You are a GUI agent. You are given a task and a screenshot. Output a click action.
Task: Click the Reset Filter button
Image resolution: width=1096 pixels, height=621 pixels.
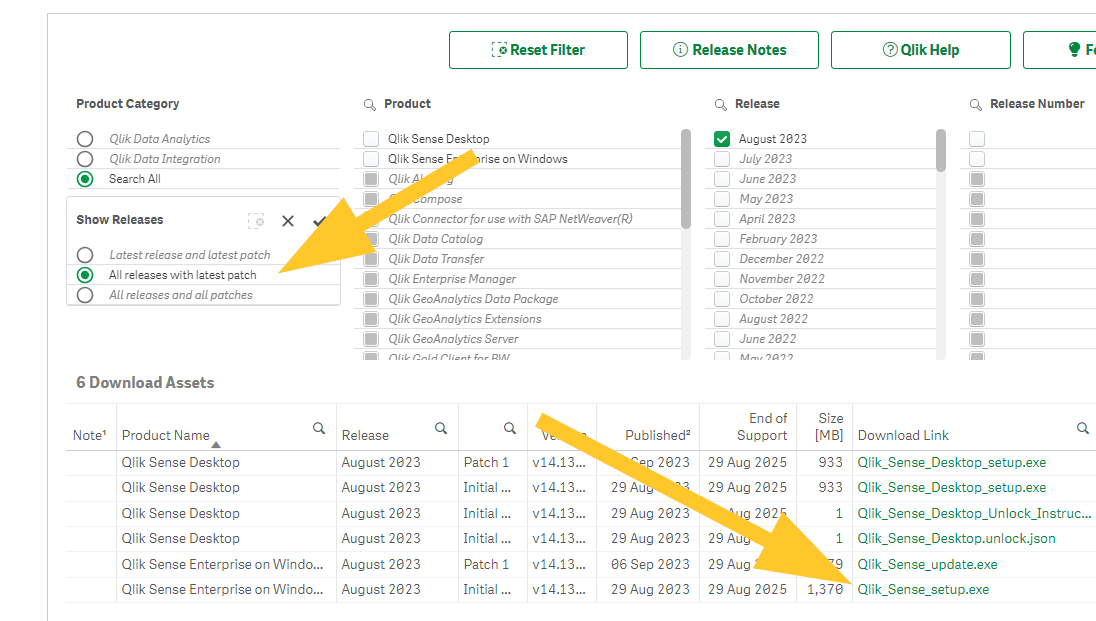[538, 49]
